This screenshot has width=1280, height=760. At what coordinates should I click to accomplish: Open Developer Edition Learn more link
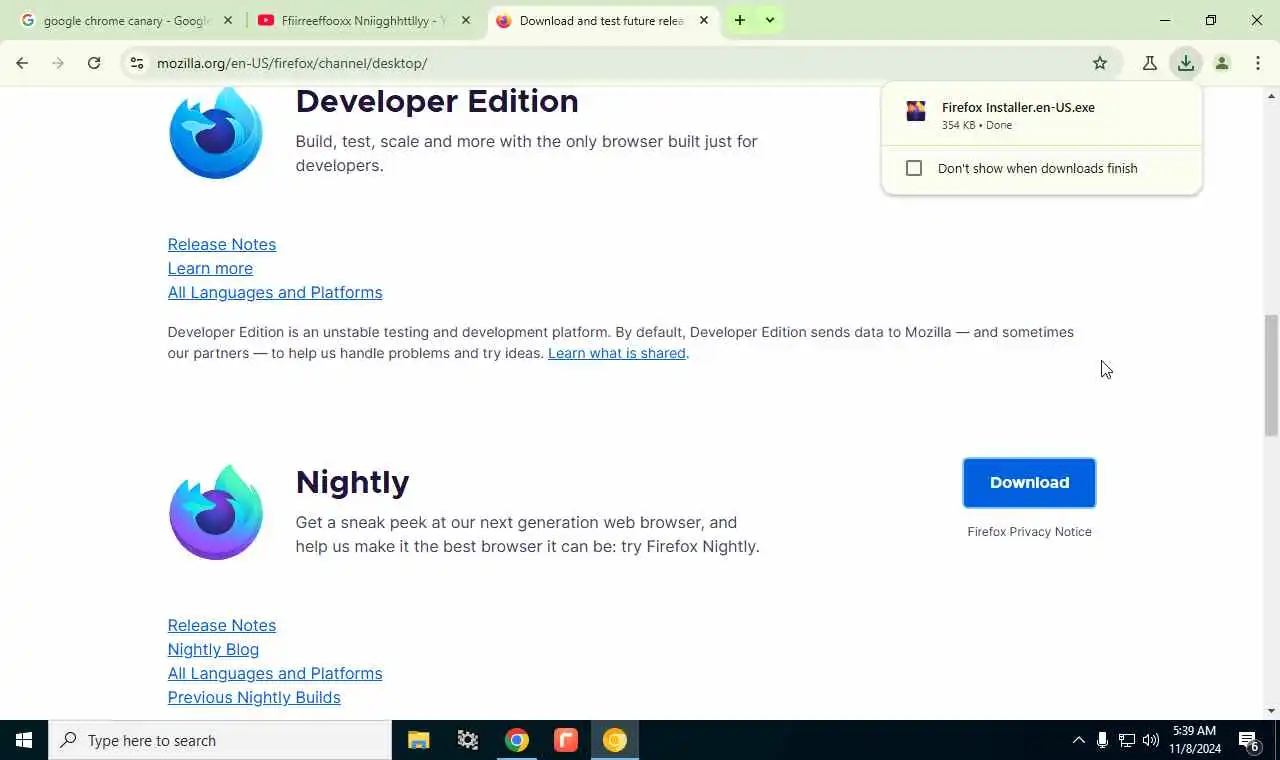[x=210, y=268]
